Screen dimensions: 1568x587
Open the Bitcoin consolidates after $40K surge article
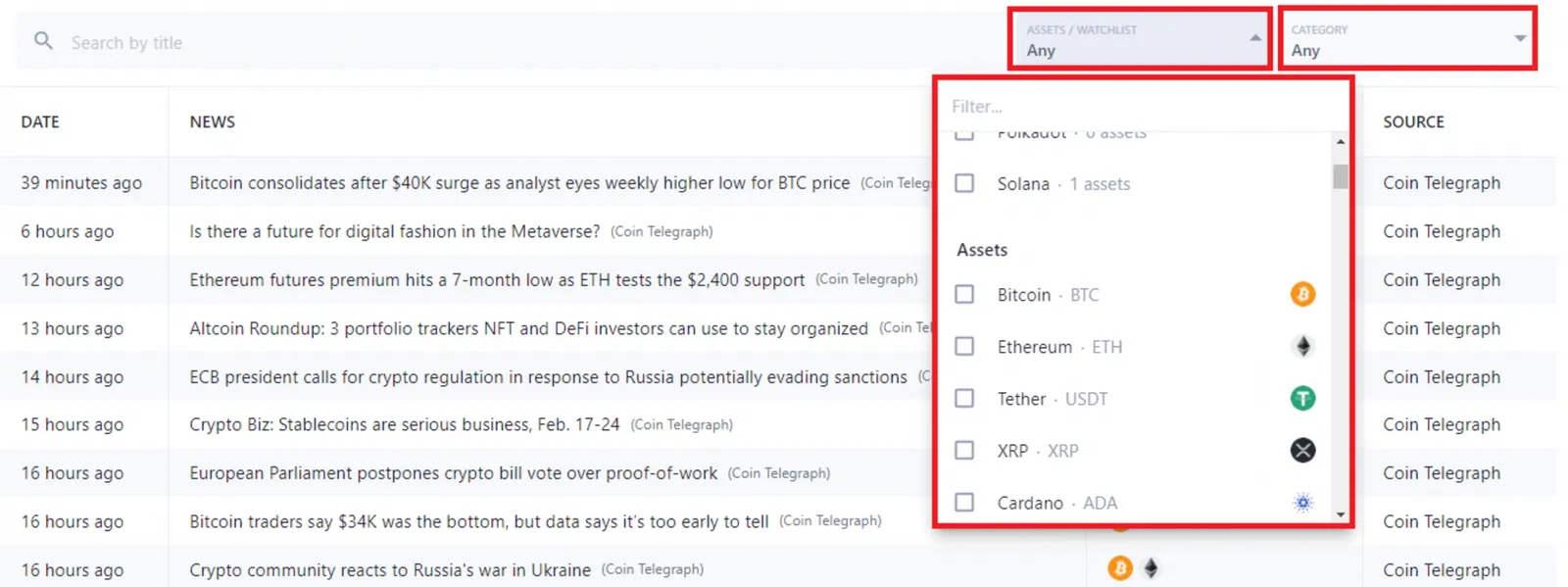coord(519,182)
